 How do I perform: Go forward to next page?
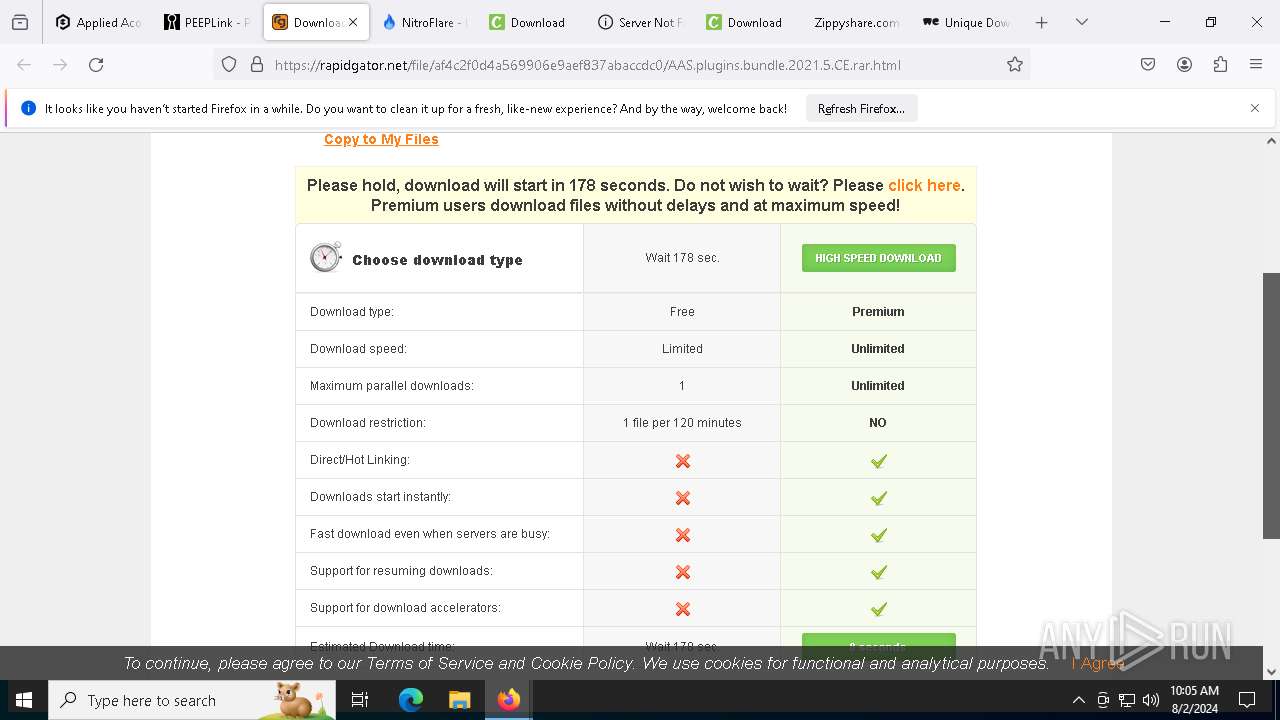(x=60, y=64)
